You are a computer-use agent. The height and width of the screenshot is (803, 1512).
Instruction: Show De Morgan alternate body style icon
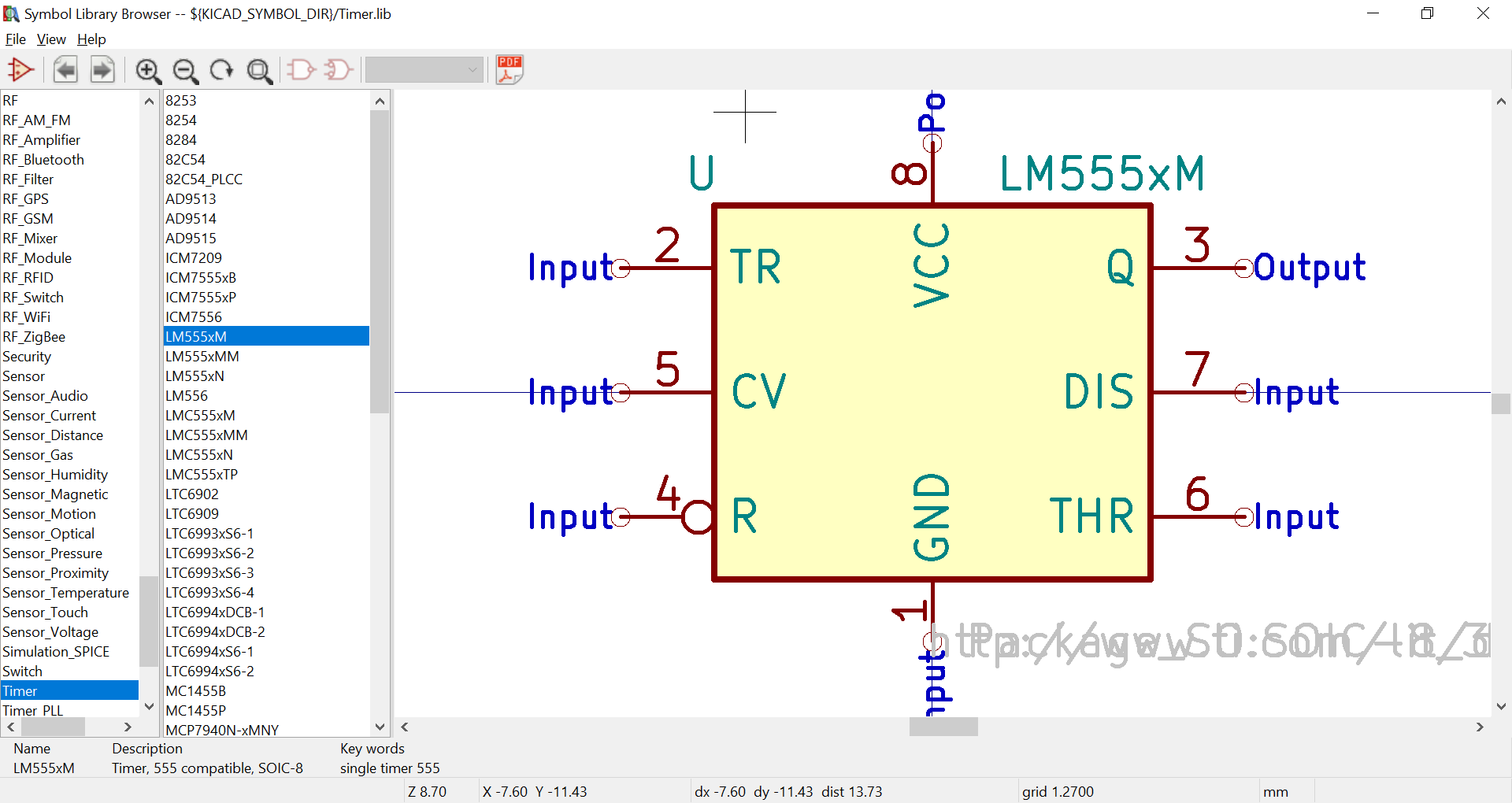tap(338, 71)
